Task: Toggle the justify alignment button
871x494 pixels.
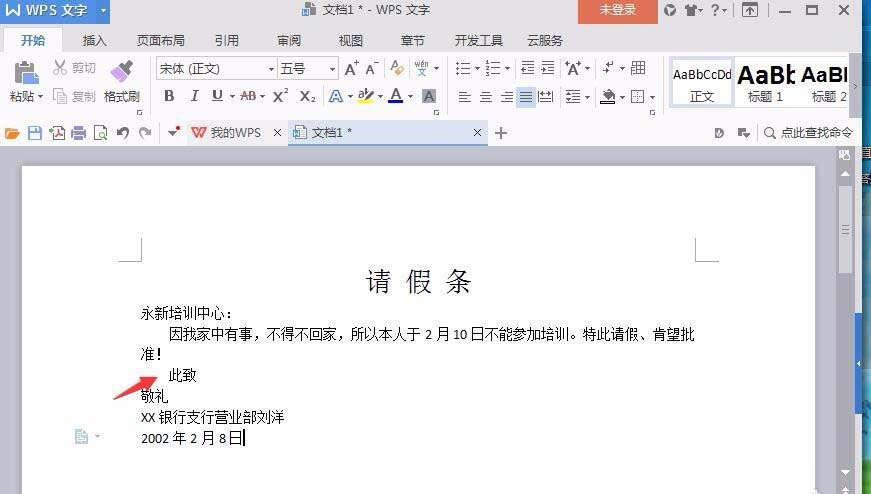Action: (525, 97)
